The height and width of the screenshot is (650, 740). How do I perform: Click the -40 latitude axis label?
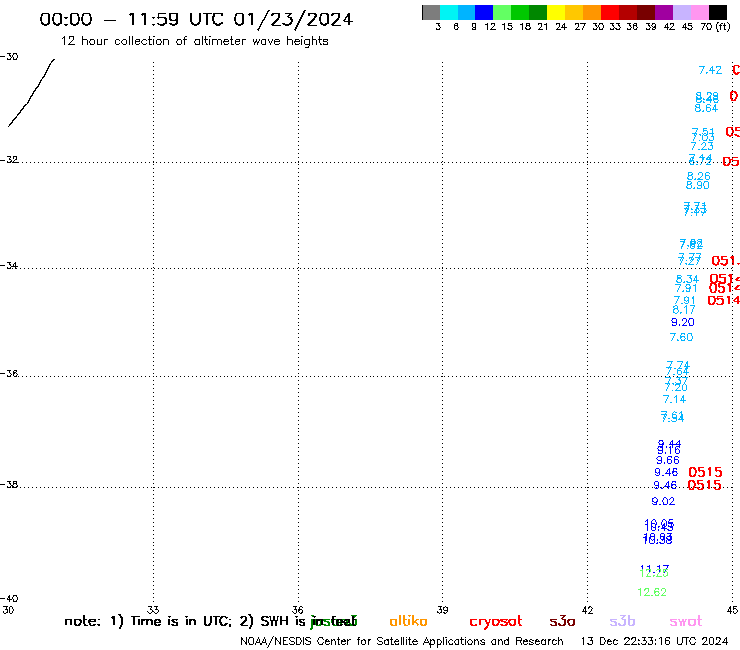(9, 599)
